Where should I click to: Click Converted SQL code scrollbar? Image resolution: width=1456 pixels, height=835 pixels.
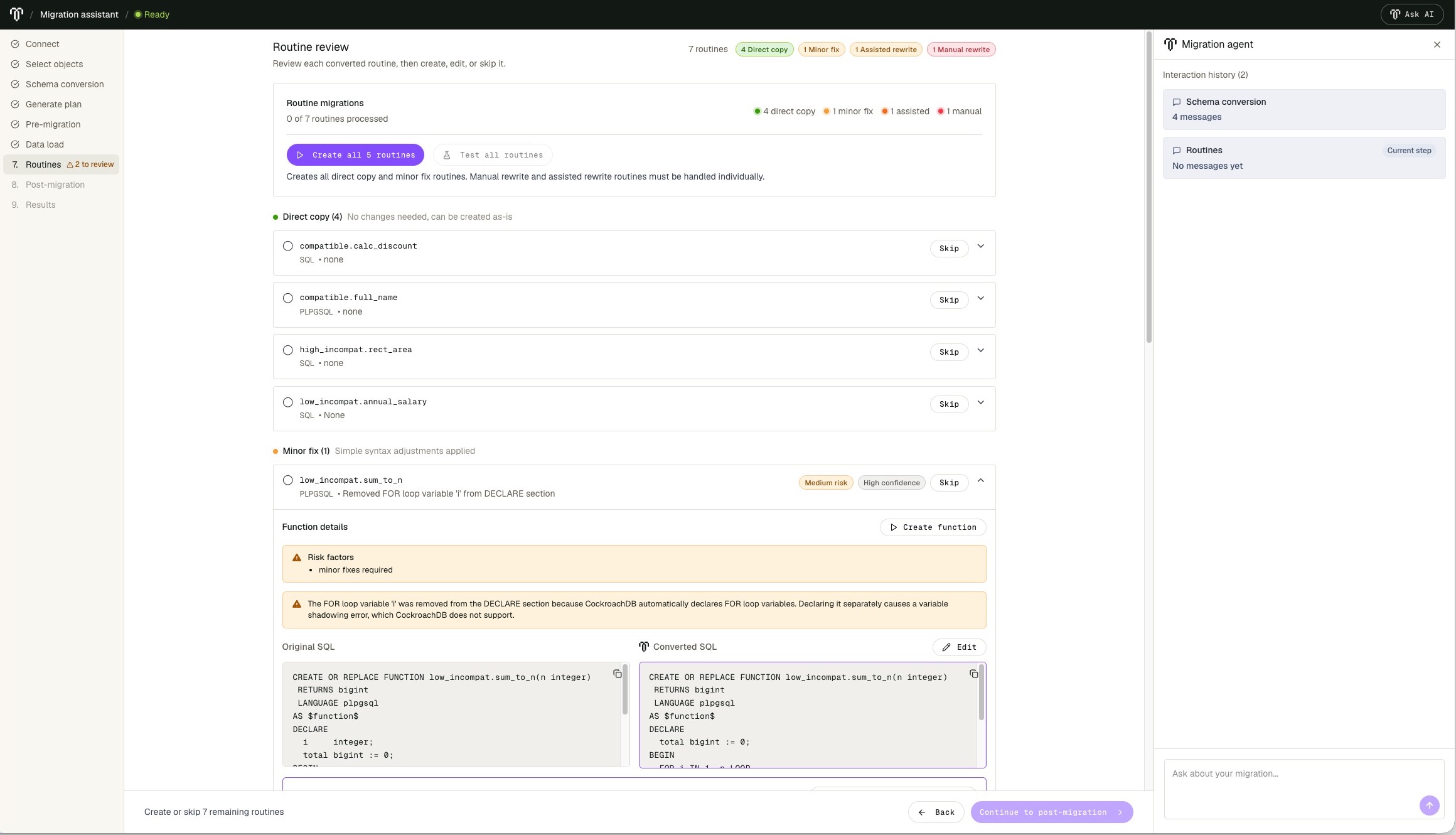pyautogui.click(x=982, y=692)
